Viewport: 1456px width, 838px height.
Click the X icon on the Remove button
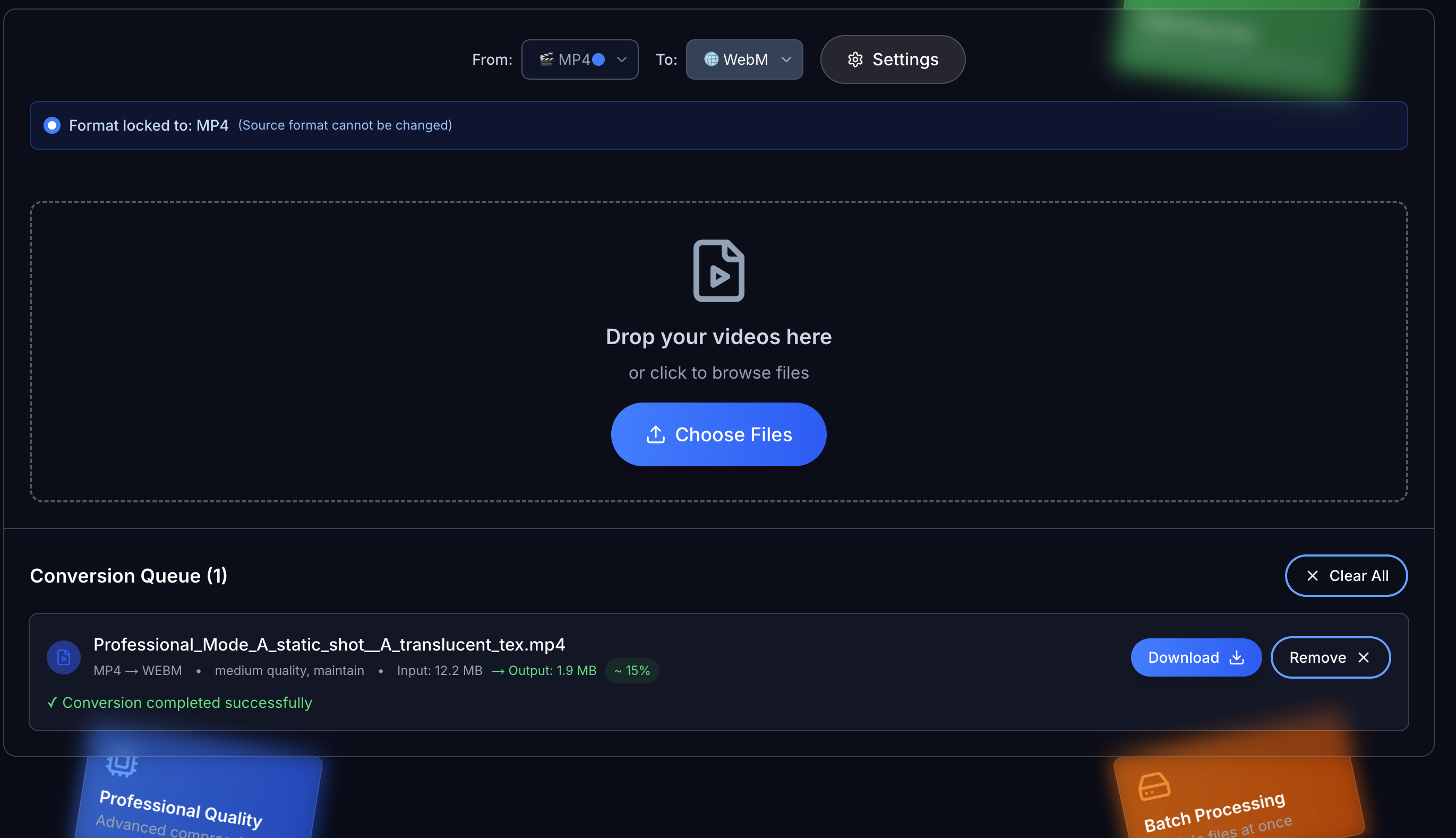[x=1364, y=657]
